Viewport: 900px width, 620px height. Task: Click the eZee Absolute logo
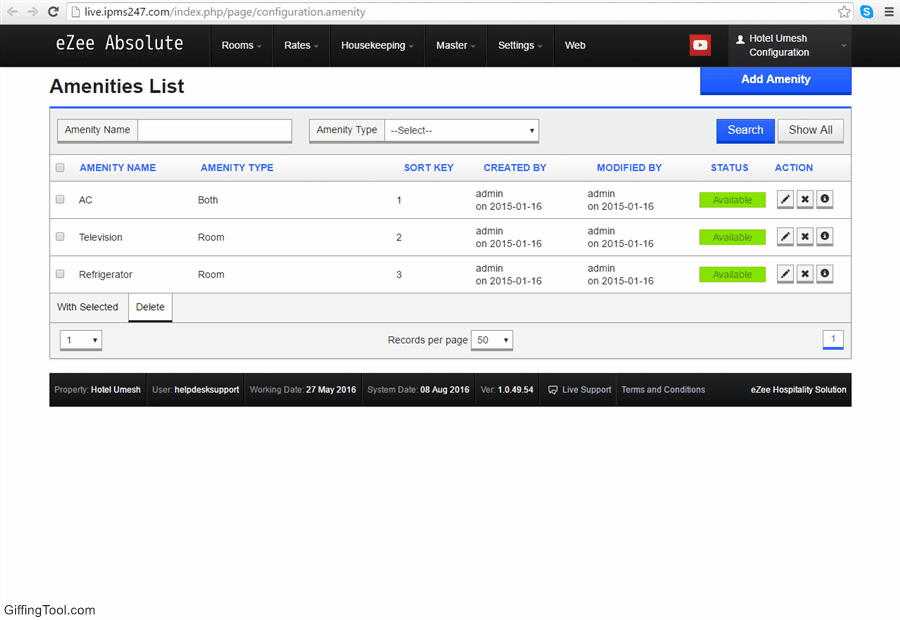coord(119,43)
